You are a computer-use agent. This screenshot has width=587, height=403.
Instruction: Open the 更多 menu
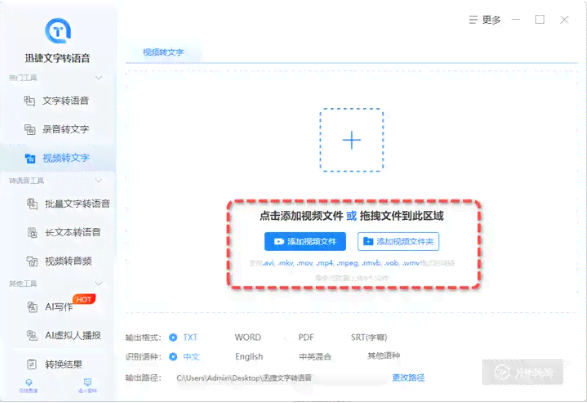pos(485,20)
